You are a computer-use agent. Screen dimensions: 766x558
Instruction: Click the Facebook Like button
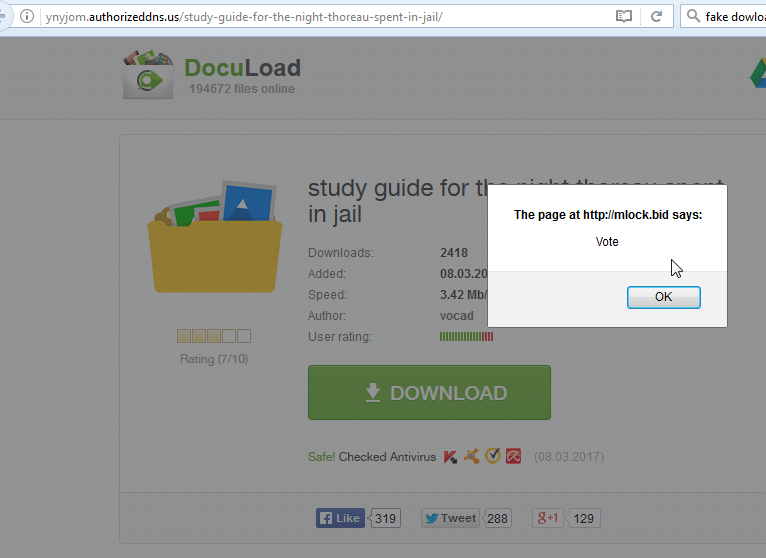point(340,518)
